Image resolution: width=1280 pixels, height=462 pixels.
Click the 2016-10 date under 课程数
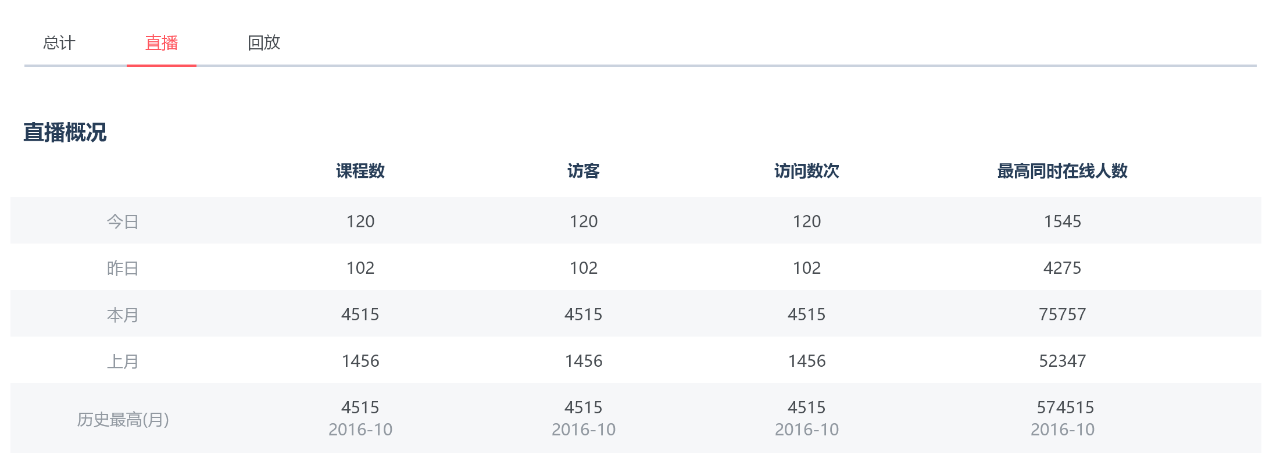click(x=360, y=429)
